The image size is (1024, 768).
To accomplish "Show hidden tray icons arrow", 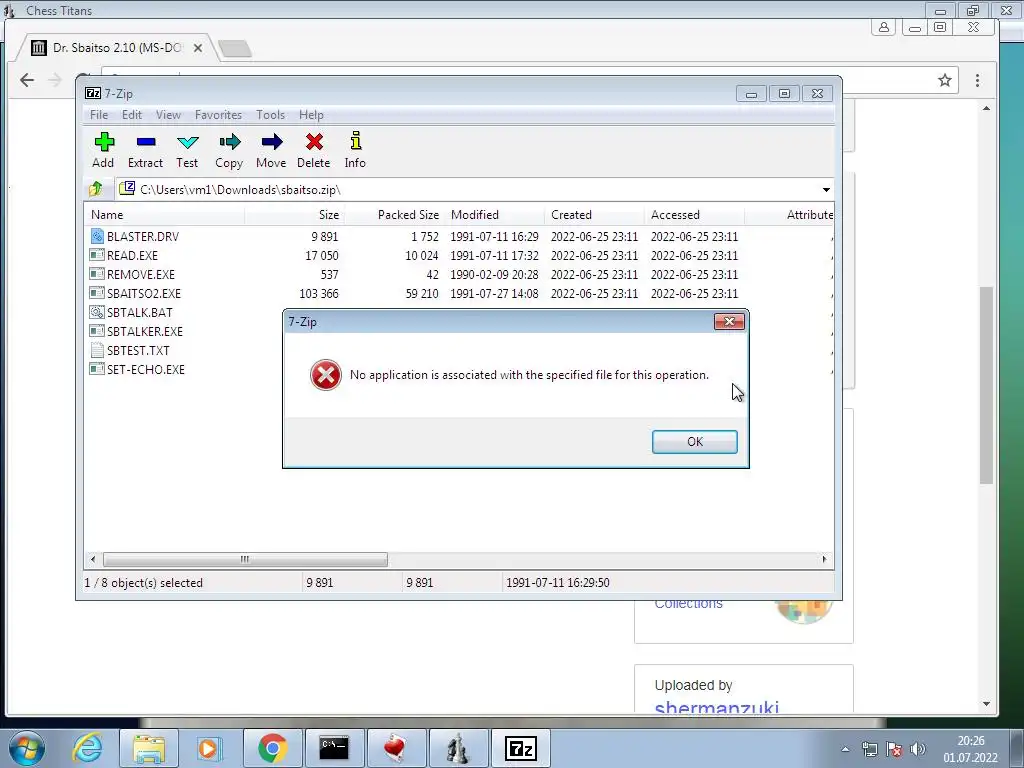I will click(845, 749).
